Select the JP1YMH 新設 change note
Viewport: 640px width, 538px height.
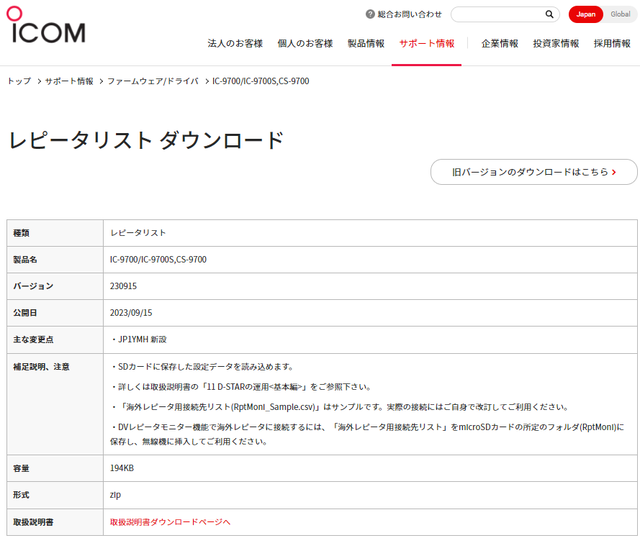click(x=139, y=340)
